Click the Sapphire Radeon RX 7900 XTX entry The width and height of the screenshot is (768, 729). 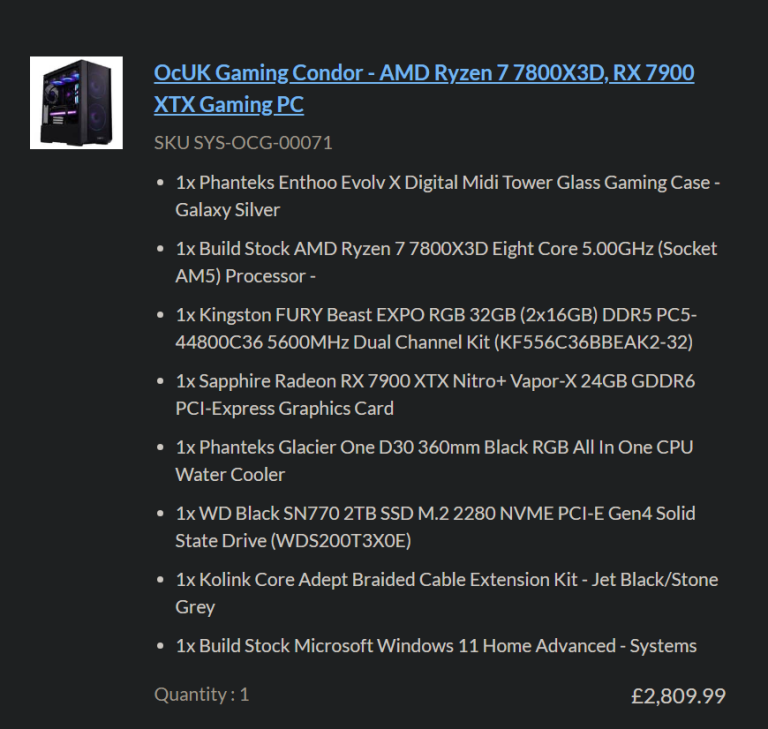coord(435,394)
